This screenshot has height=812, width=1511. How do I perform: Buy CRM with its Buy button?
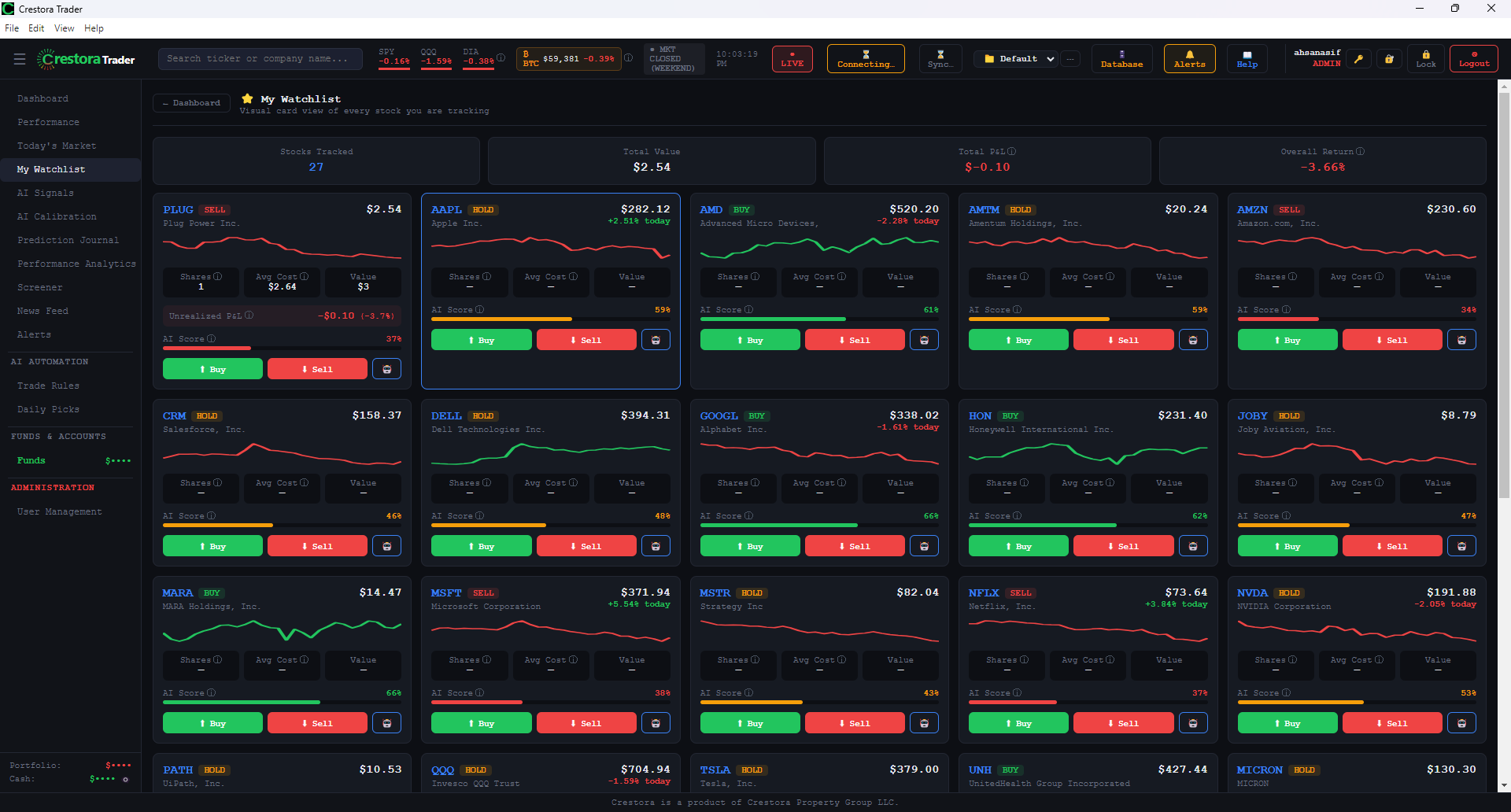click(212, 546)
